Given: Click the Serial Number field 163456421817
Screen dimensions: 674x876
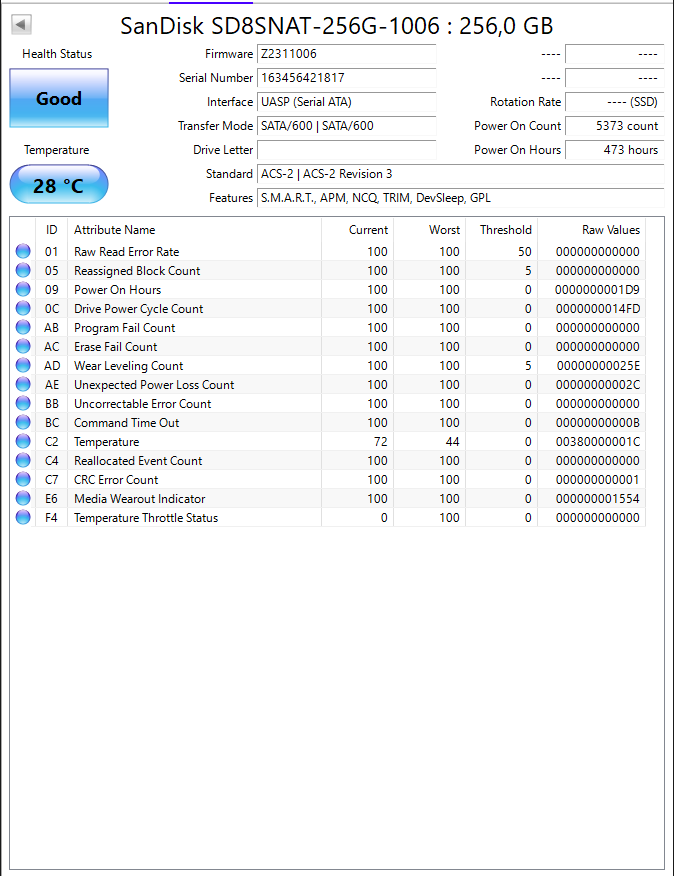Looking at the screenshot, I should point(347,78).
